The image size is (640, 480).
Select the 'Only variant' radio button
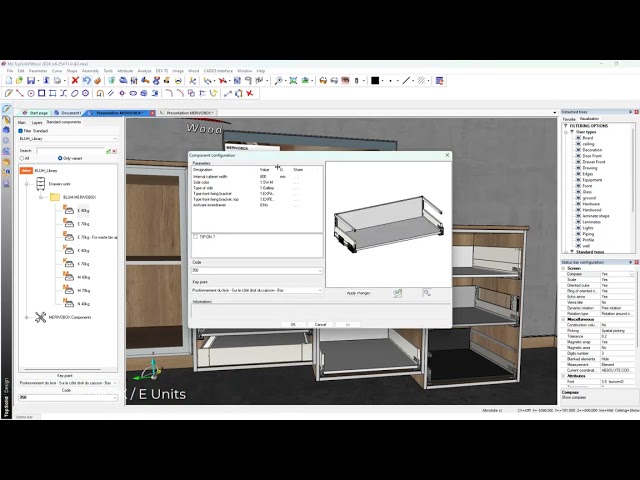62,158
